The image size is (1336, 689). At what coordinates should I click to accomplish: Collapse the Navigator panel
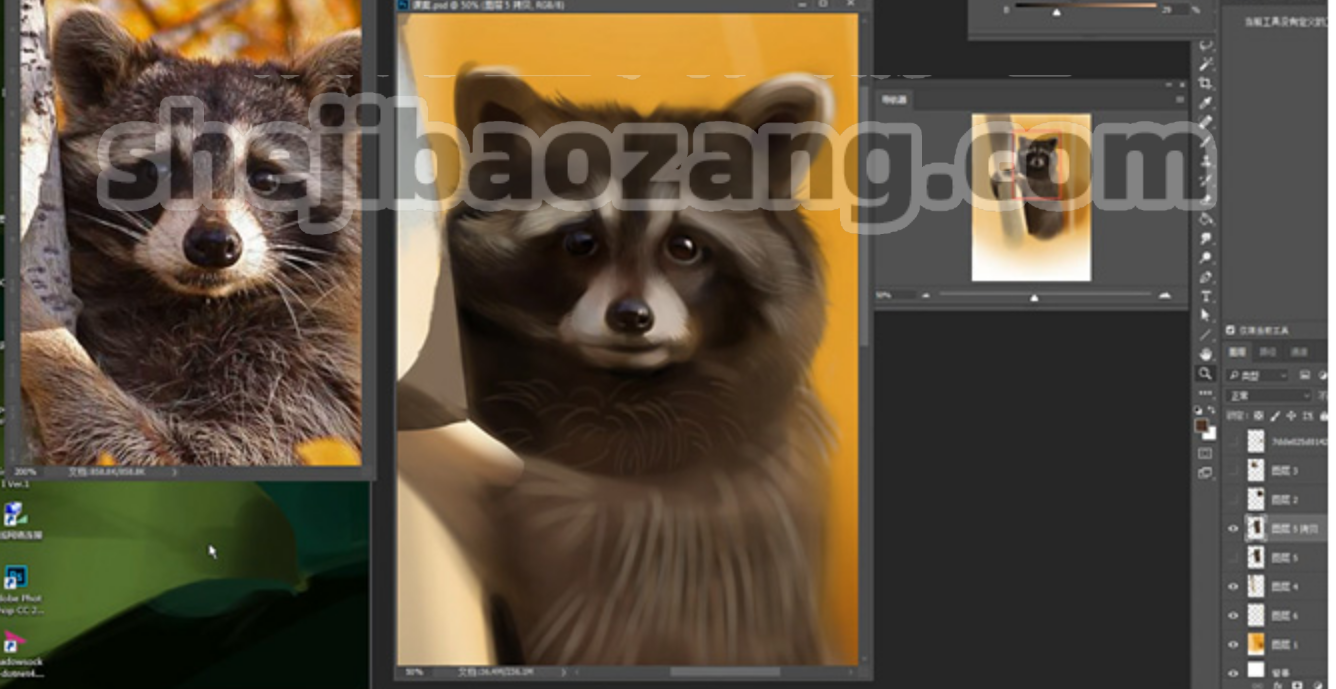[1168, 85]
